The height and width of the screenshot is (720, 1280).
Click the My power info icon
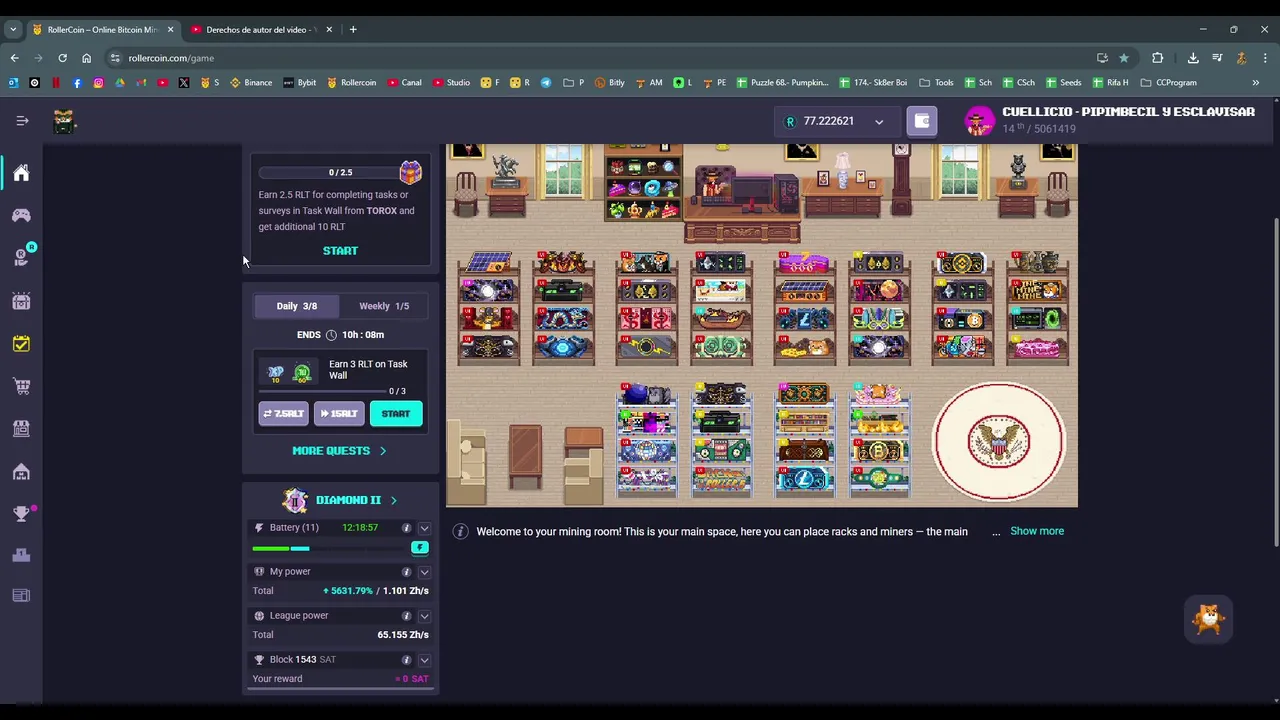pos(406,572)
